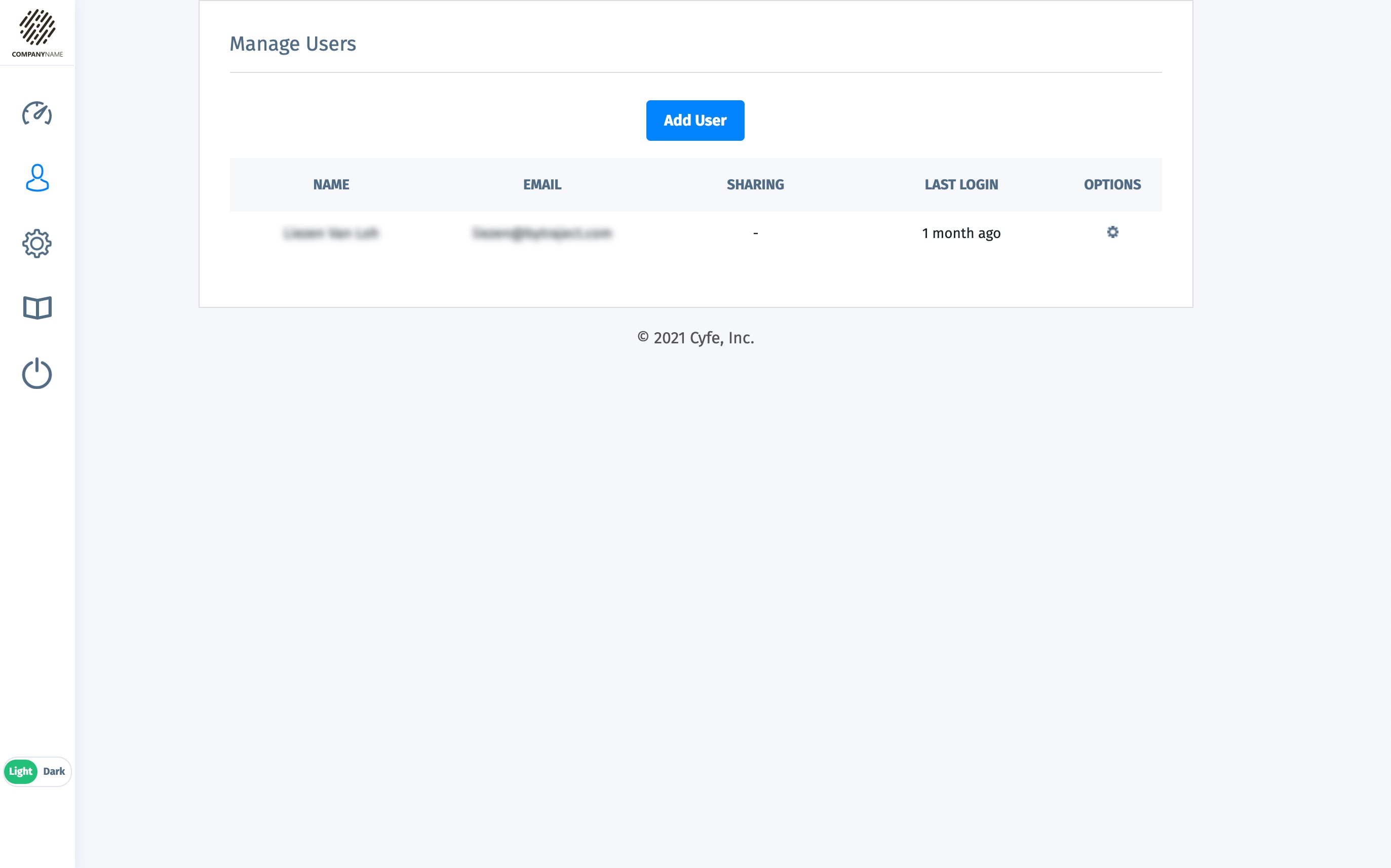Open the book documentation icon

[x=37, y=308]
